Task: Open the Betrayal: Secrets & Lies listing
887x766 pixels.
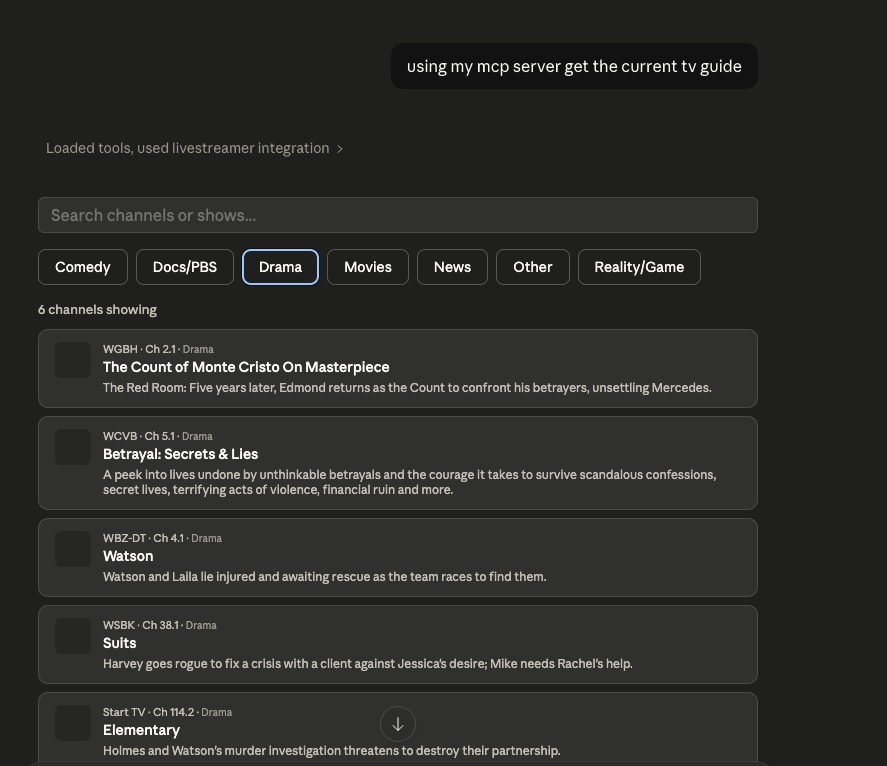Action: (180, 454)
